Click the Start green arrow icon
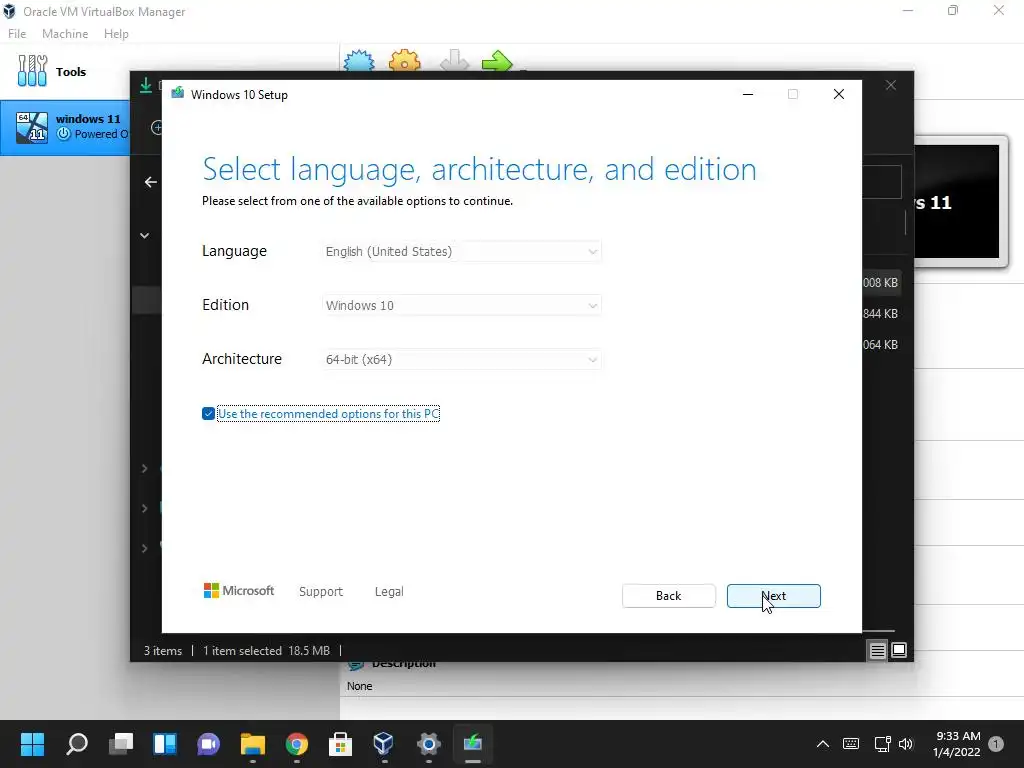Image resolution: width=1024 pixels, height=768 pixels. [498, 61]
